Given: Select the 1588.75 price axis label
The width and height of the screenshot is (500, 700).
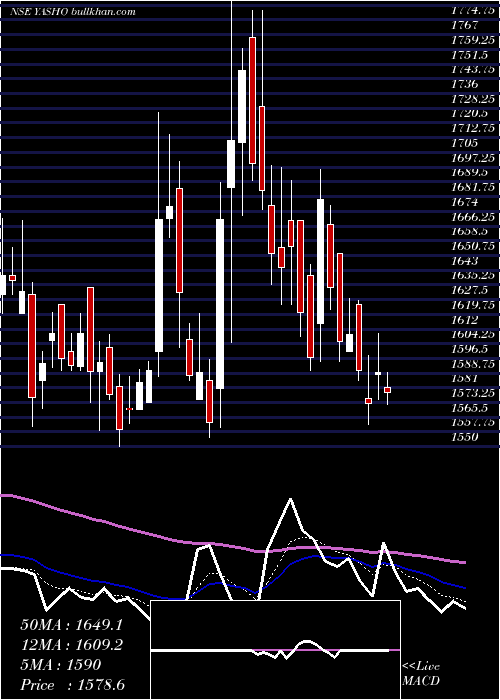Looking at the screenshot, I should tap(473, 364).
